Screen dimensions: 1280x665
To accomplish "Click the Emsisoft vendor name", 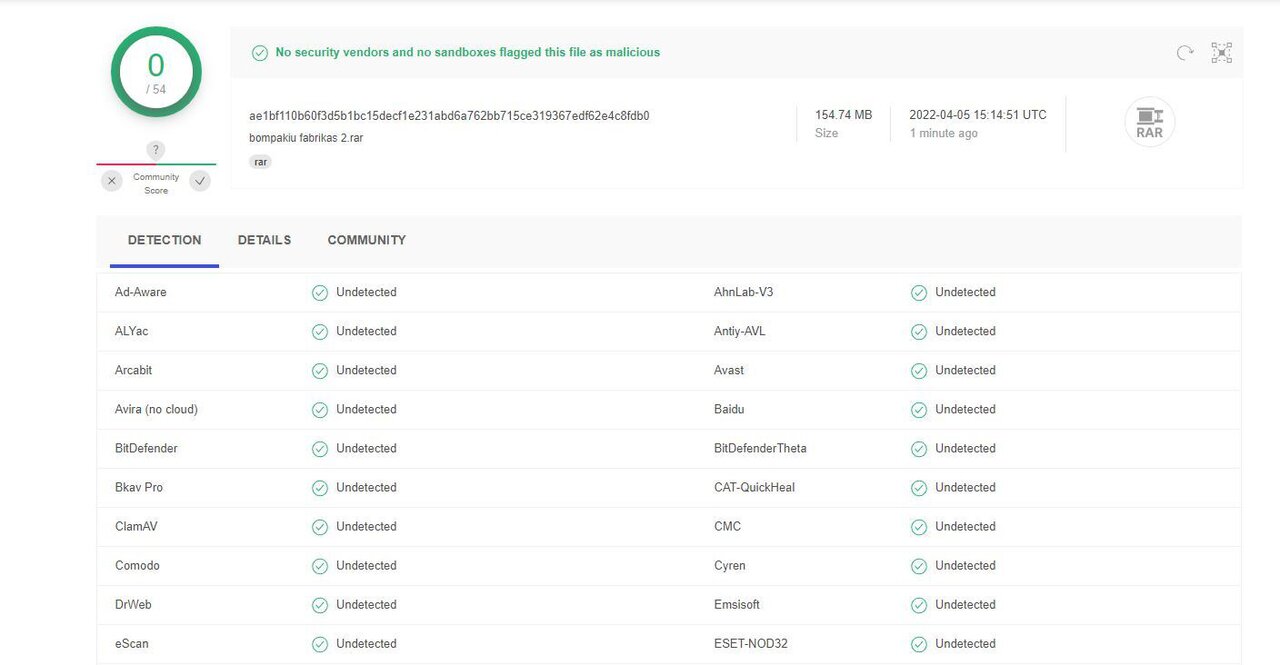I will point(737,604).
